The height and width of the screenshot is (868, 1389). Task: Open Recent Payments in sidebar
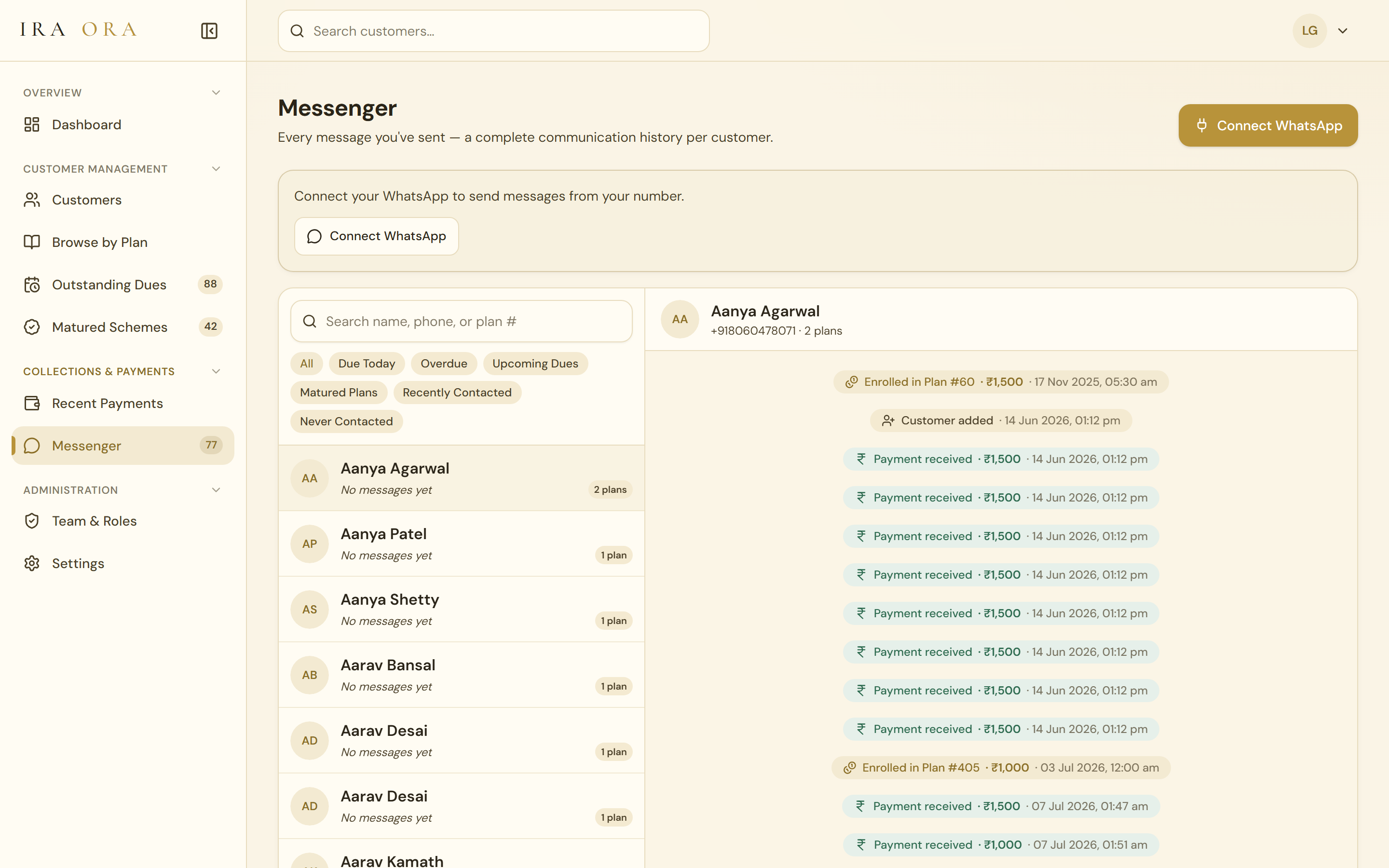[x=123, y=404]
